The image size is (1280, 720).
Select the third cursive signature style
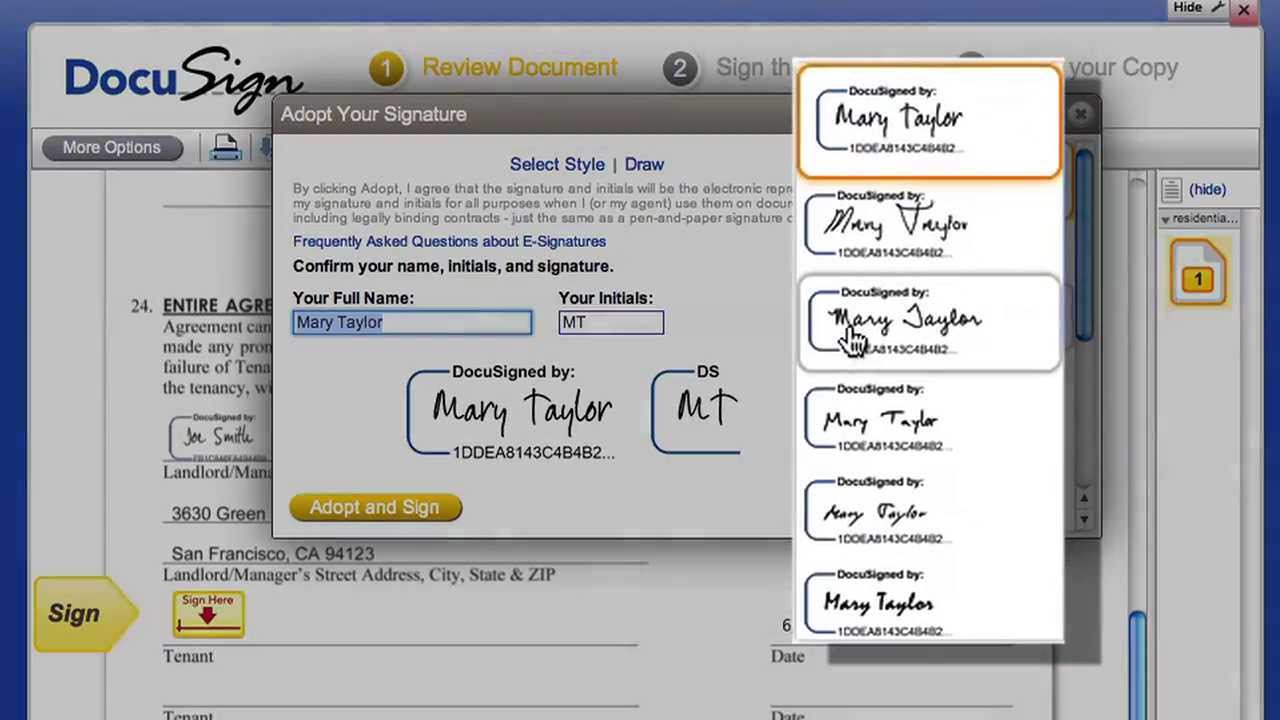pos(928,322)
